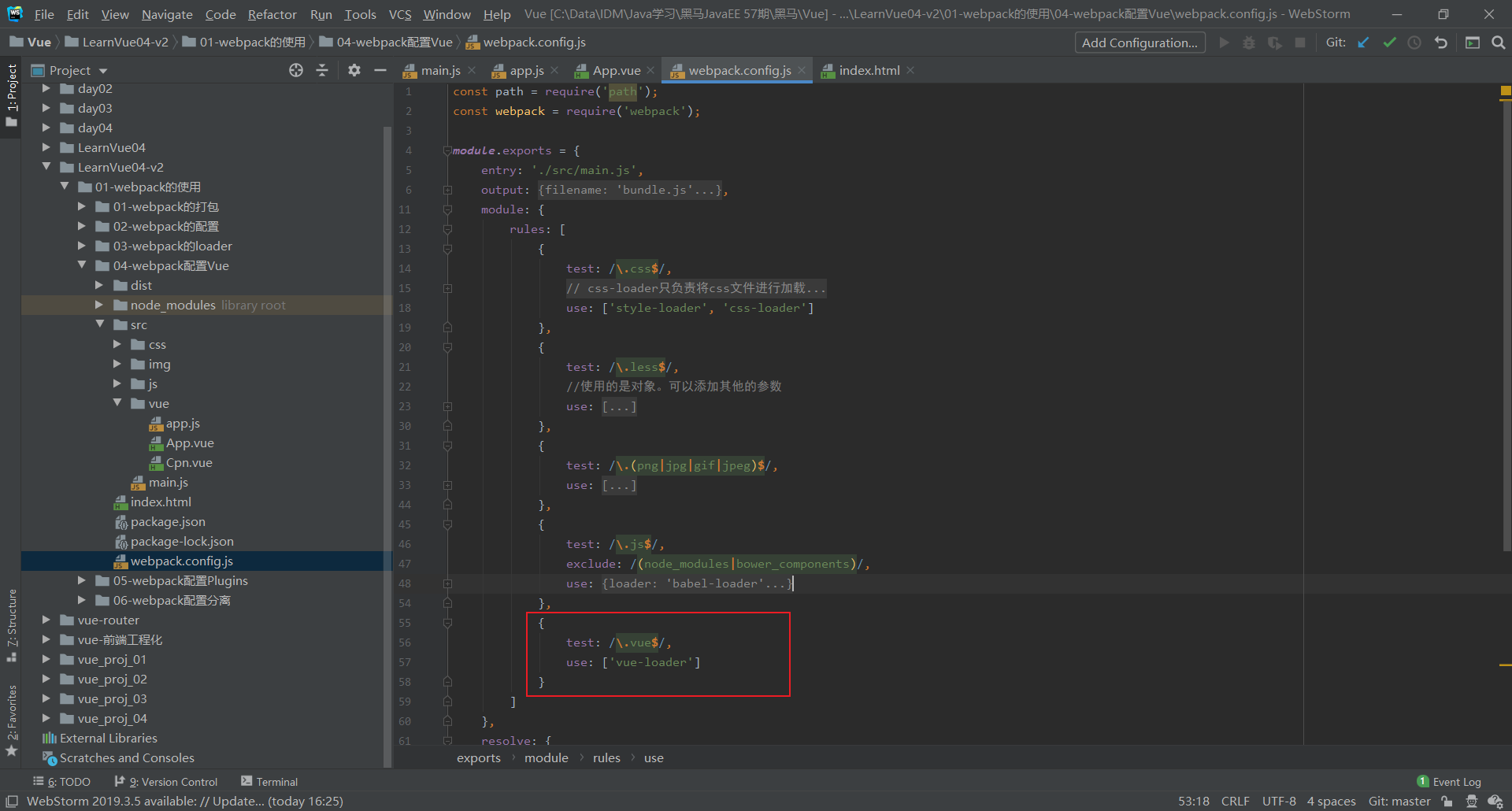Open the Z: Structure side tool window
The image size is (1512, 811).
point(11,625)
